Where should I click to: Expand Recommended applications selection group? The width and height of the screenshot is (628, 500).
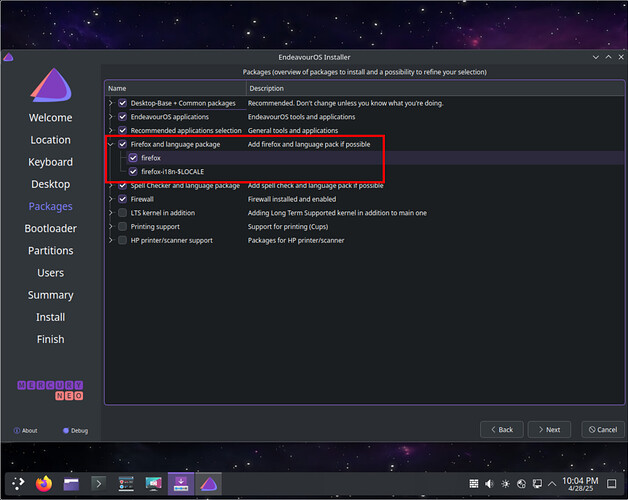pyautogui.click(x=111, y=130)
